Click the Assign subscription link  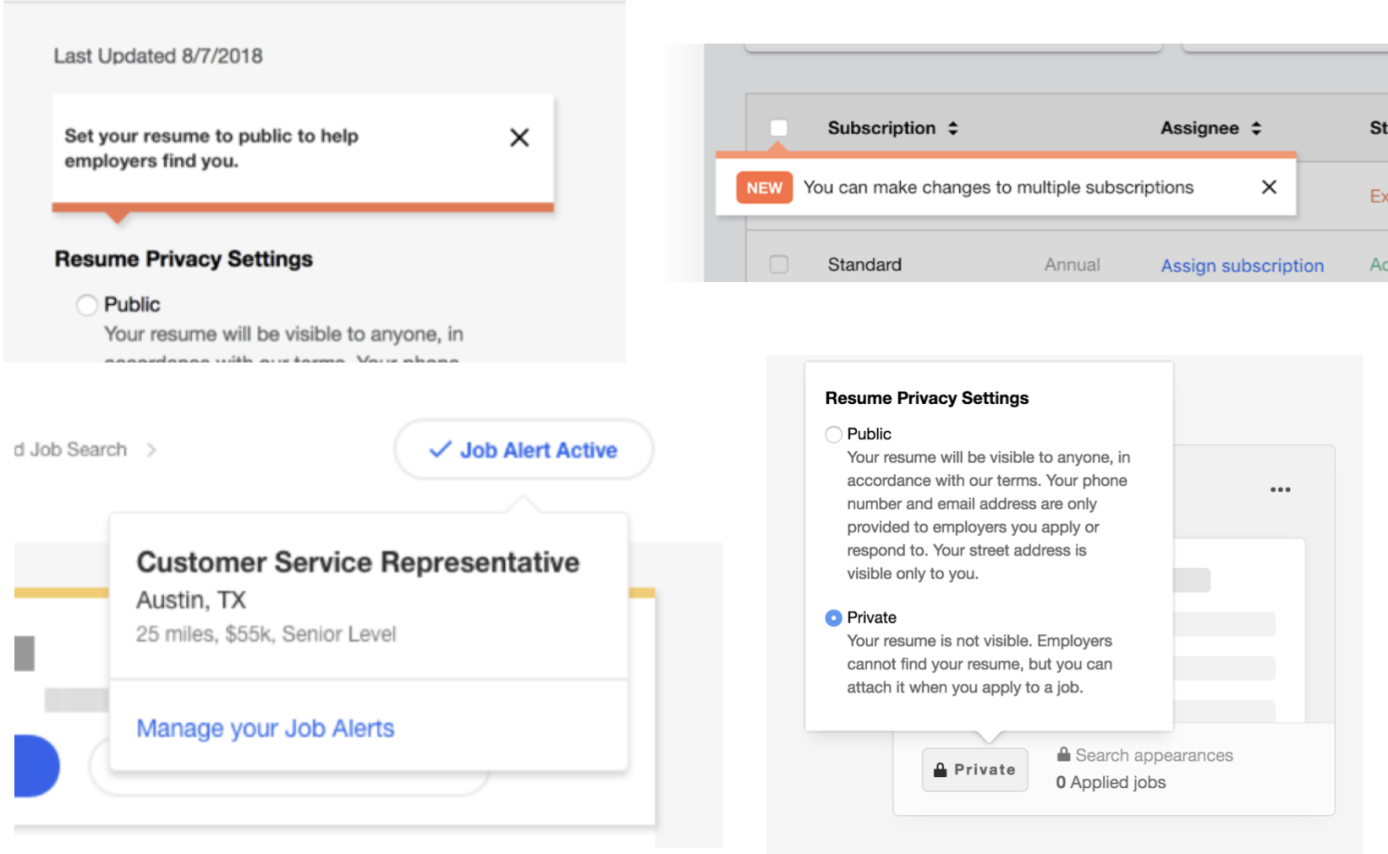pyautogui.click(x=1242, y=266)
